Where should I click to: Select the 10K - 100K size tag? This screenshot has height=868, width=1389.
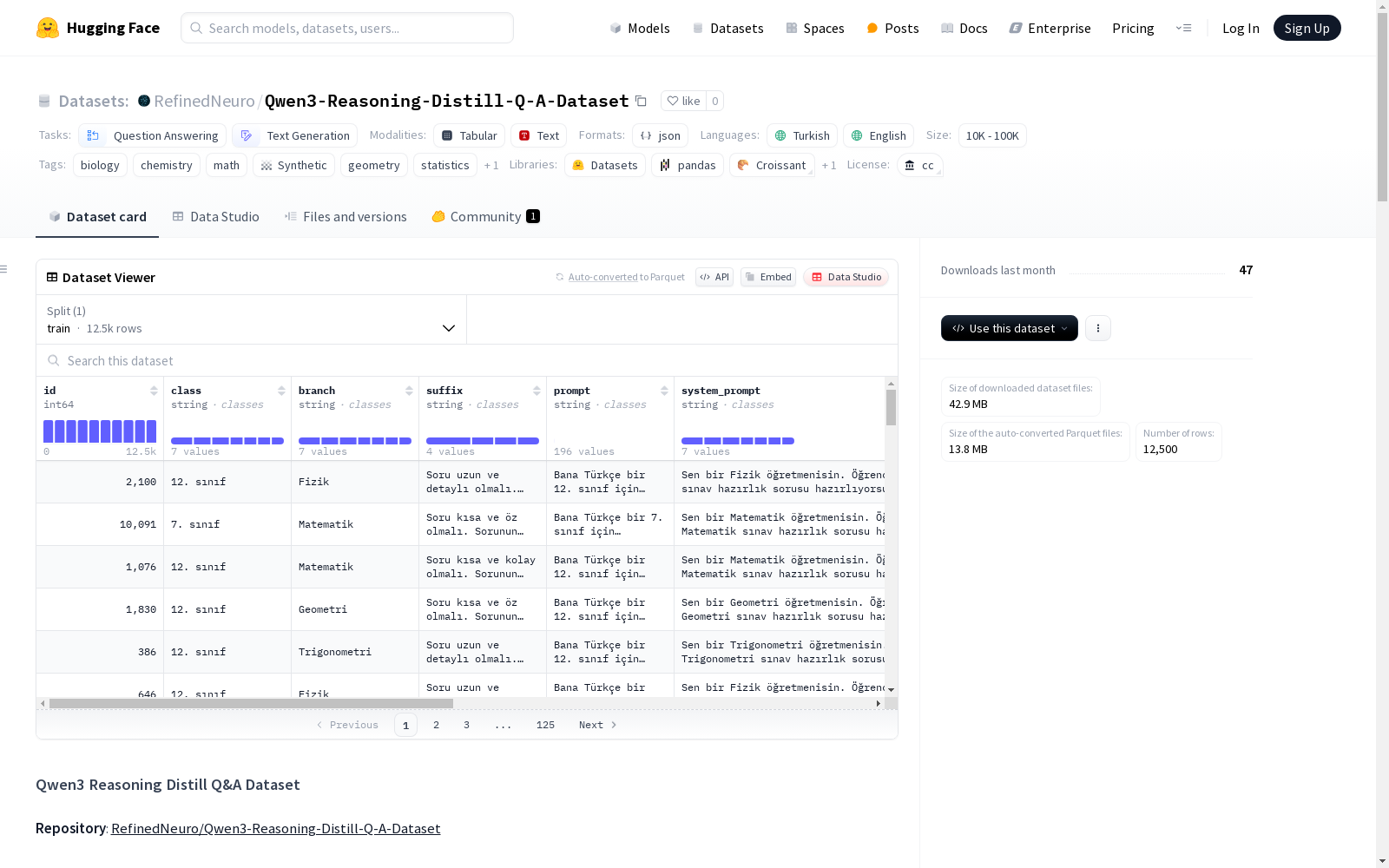[992, 135]
